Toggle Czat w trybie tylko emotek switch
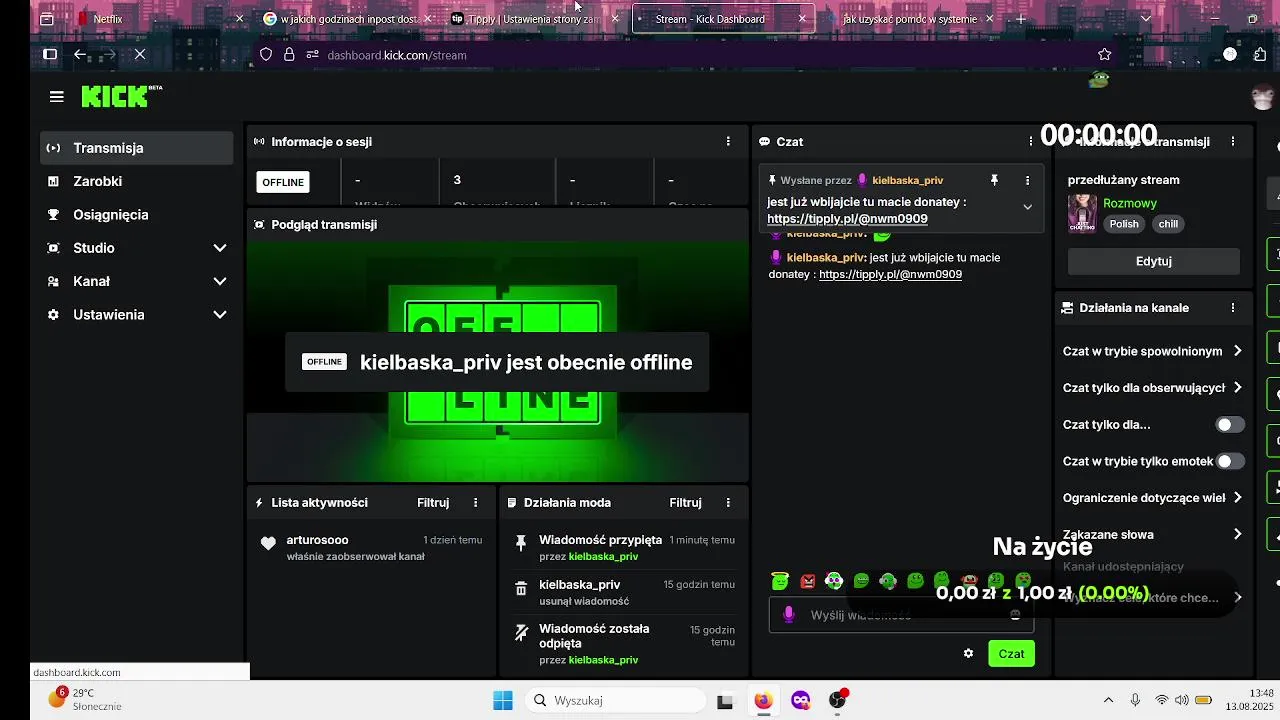Screen dimensions: 1280x720 1230,461
